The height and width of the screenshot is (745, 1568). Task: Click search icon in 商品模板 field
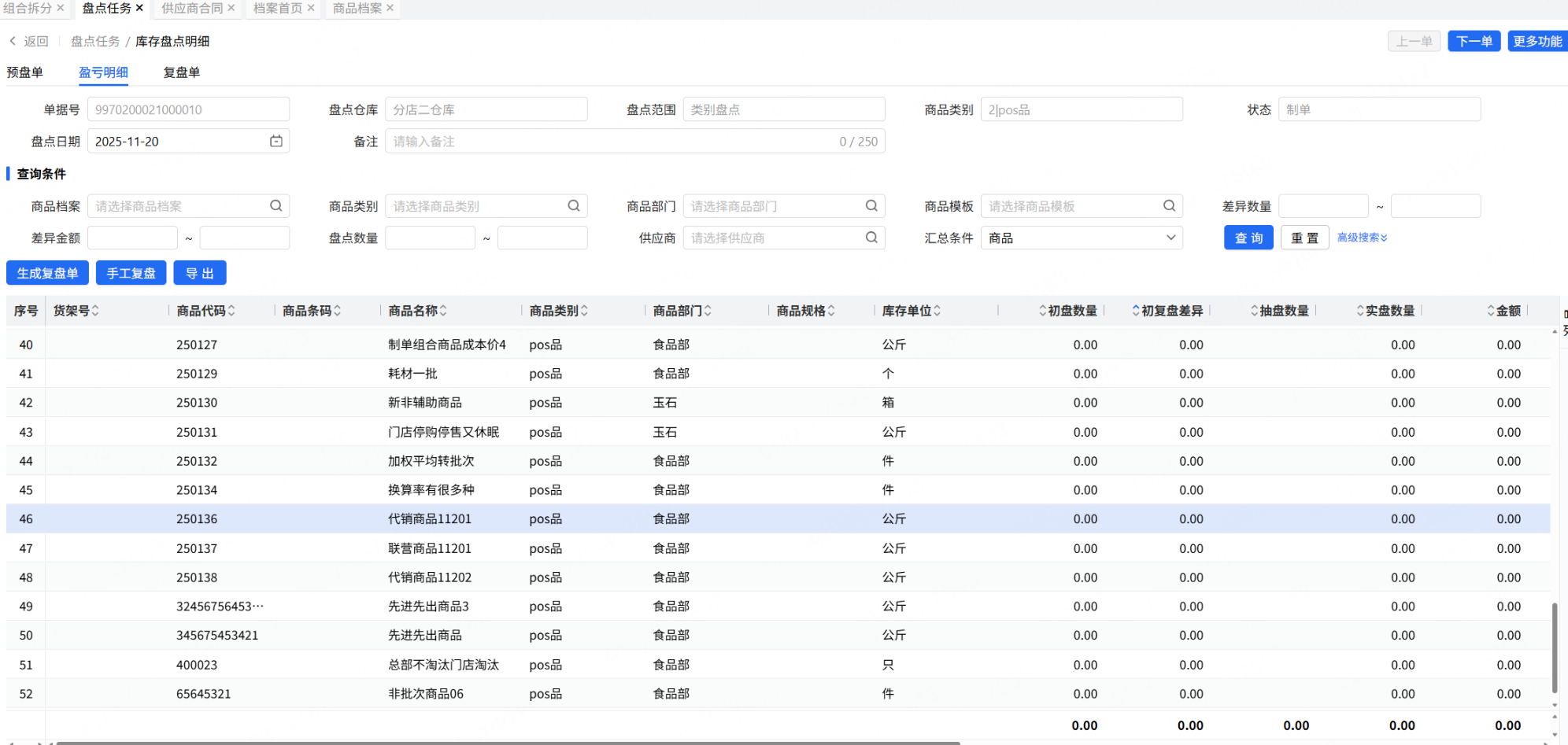(x=1169, y=206)
